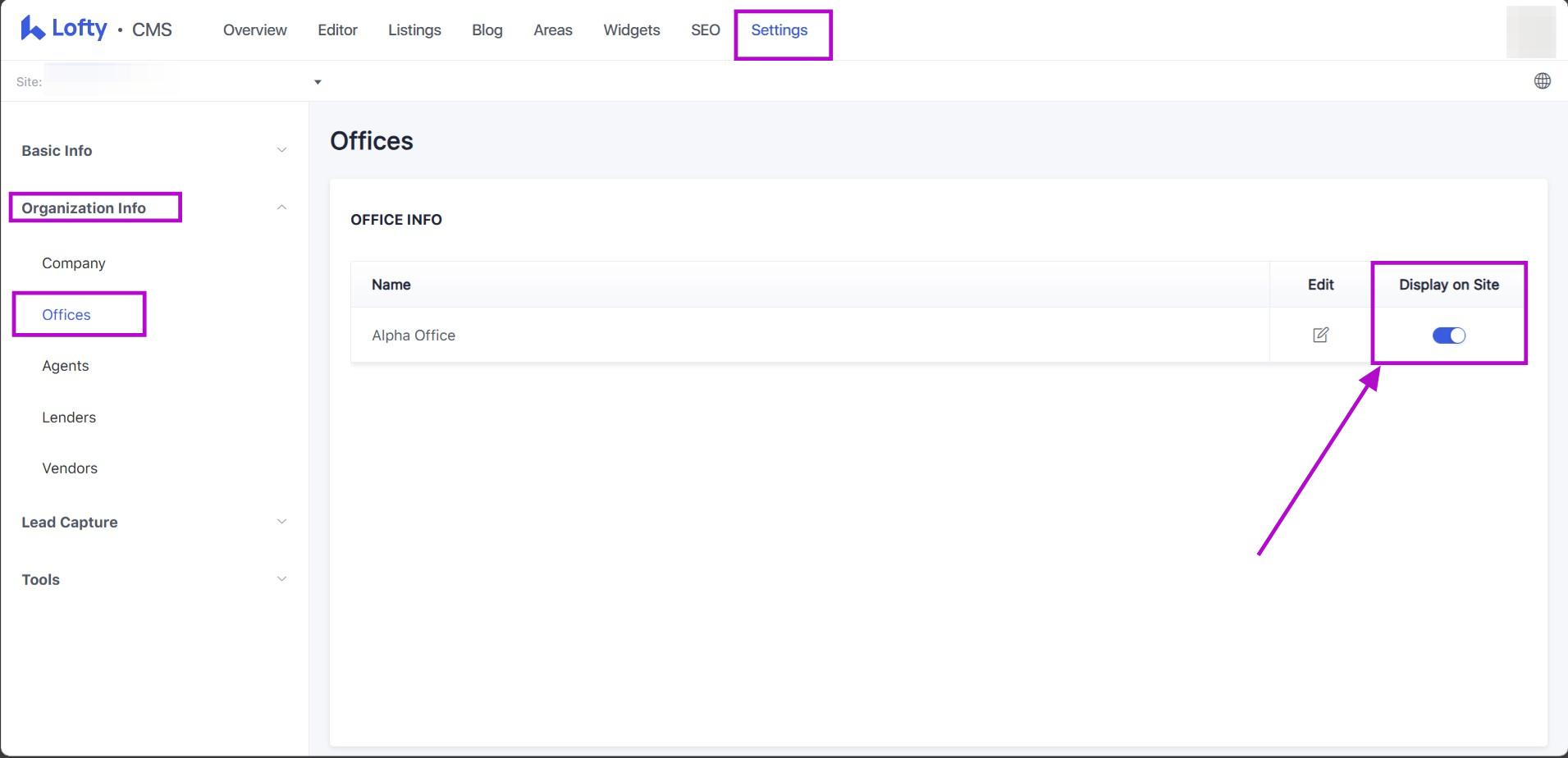The image size is (1568, 758).
Task: Open the Company settings page
Action: (x=74, y=263)
